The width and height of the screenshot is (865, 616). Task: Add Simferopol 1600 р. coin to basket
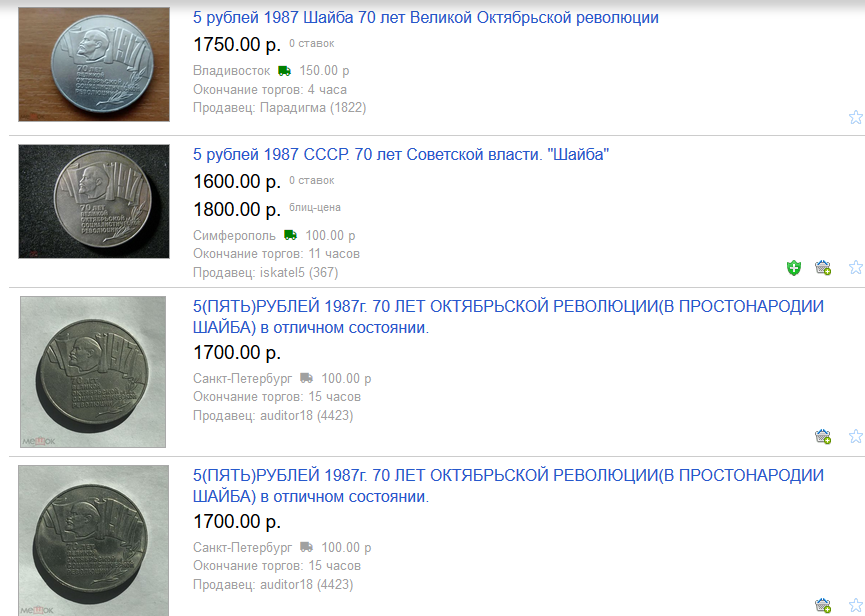point(823,268)
